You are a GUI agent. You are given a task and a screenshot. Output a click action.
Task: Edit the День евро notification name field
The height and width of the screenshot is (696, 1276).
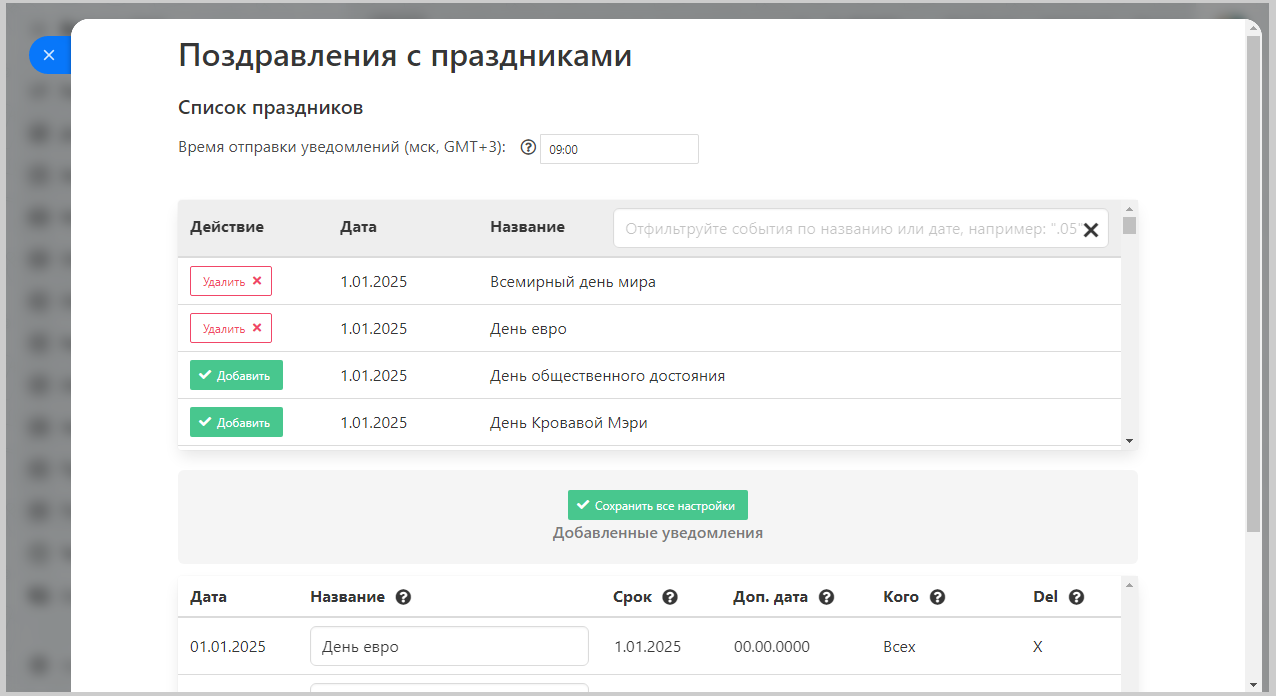(449, 646)
